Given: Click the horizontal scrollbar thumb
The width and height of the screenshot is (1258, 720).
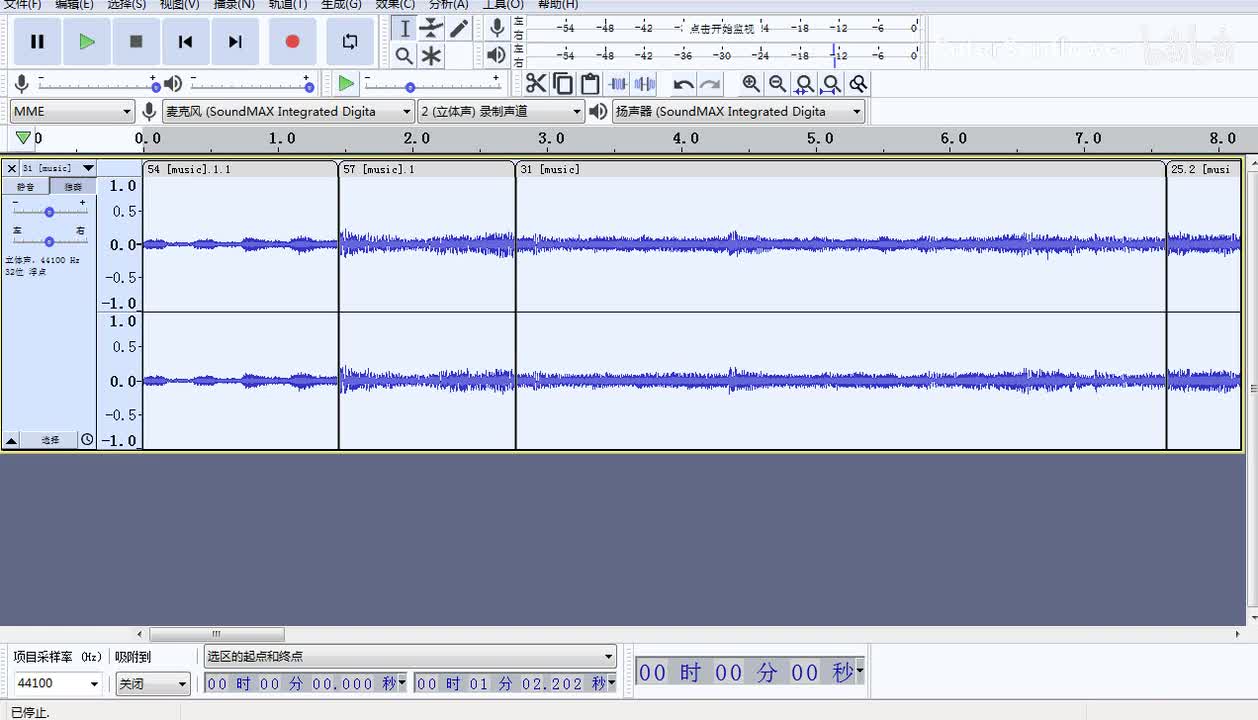Looking at the screenshot, I should click(x=216, y=634).
